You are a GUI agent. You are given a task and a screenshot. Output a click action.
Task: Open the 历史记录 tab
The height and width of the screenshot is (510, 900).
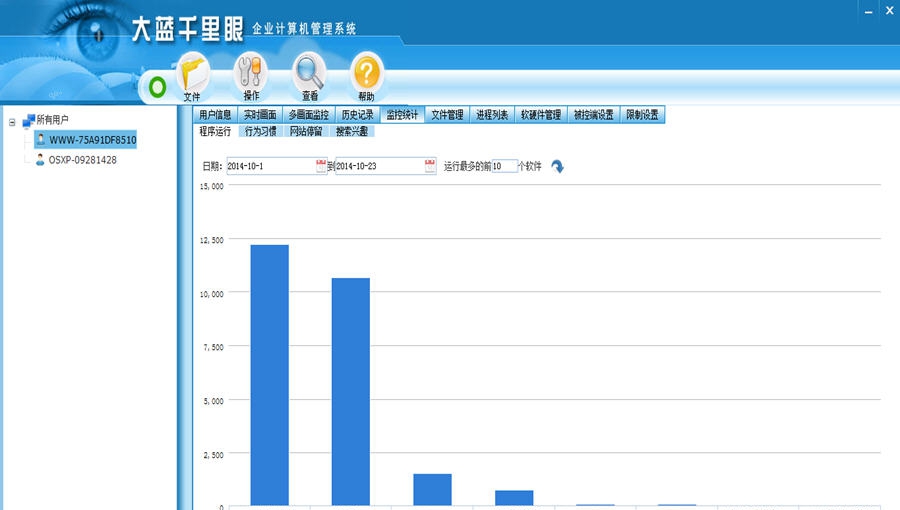[x=356, y=115]
